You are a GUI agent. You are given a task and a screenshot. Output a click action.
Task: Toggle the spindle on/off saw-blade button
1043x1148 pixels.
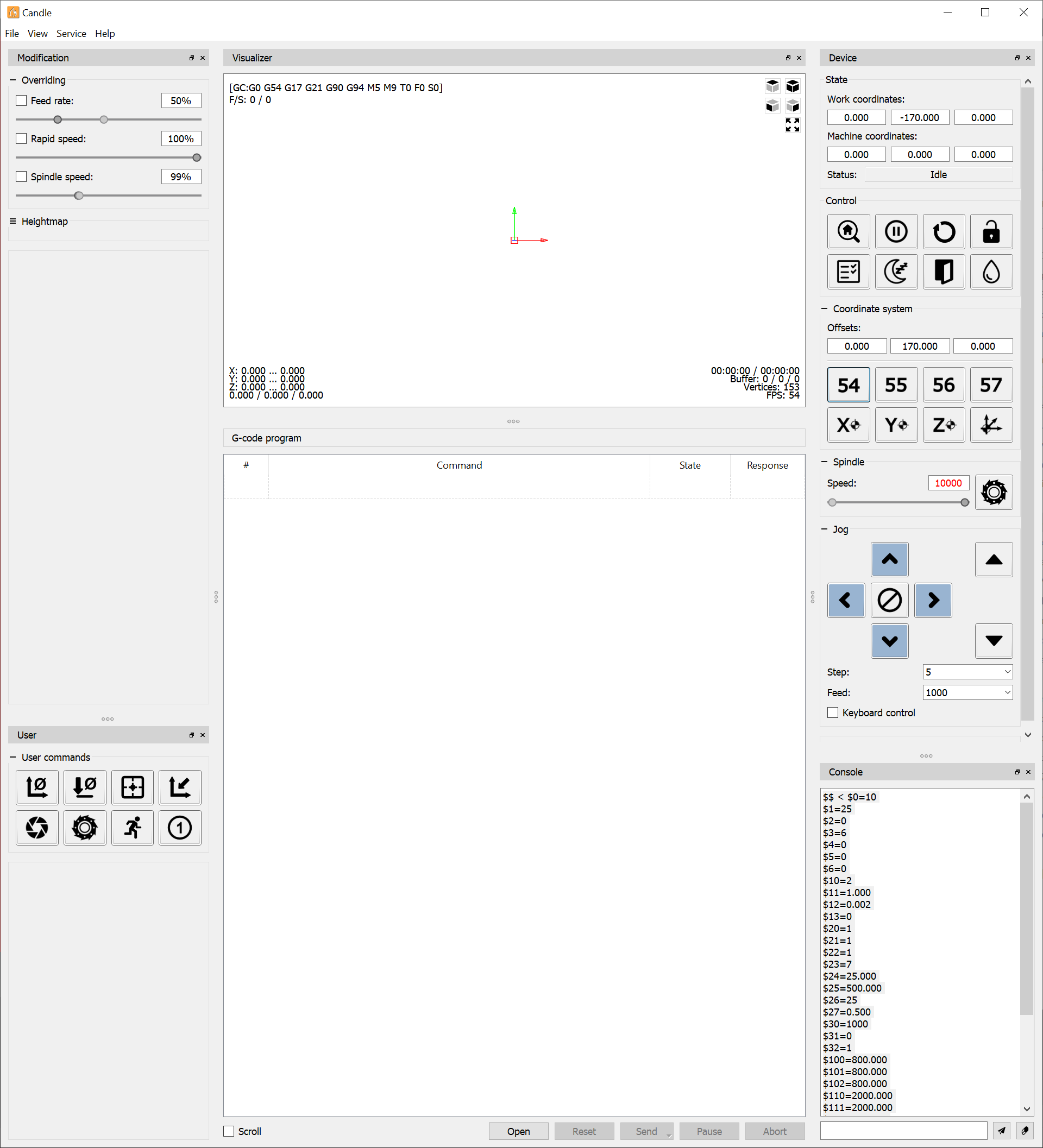[994, 492]
